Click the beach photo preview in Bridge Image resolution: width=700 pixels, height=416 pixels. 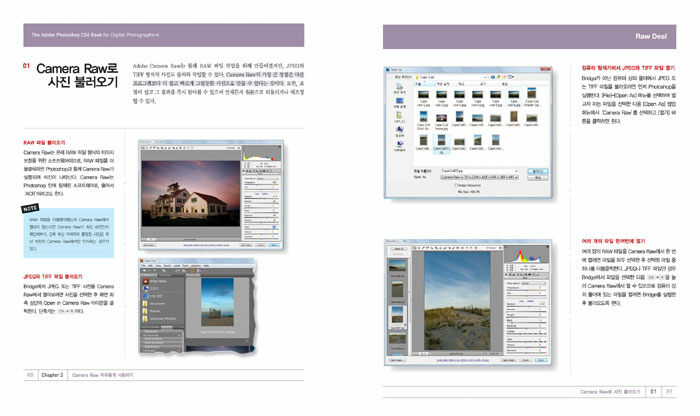tap(217, 302)
